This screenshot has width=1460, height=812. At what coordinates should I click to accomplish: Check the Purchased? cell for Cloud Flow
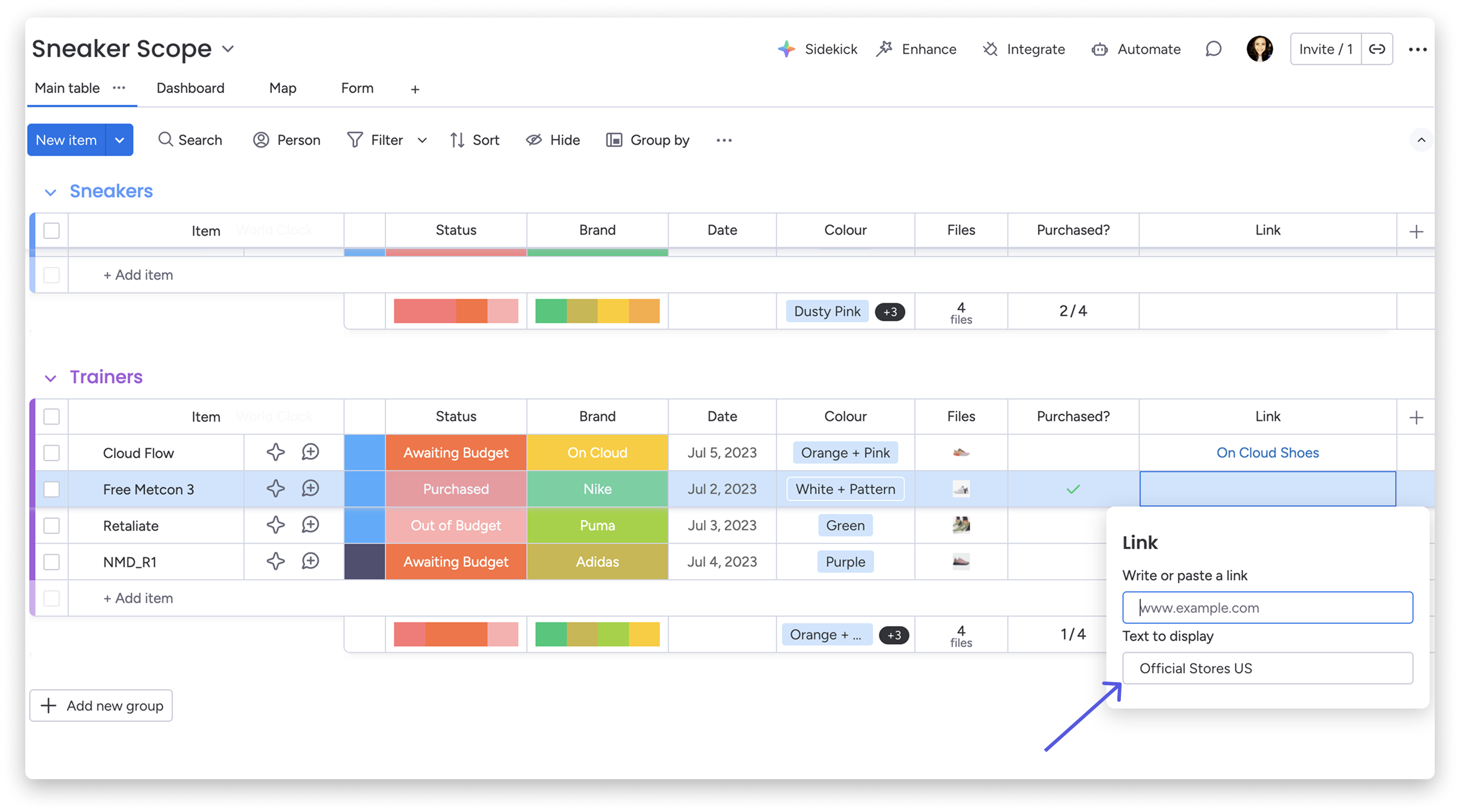pos(1072,452)
